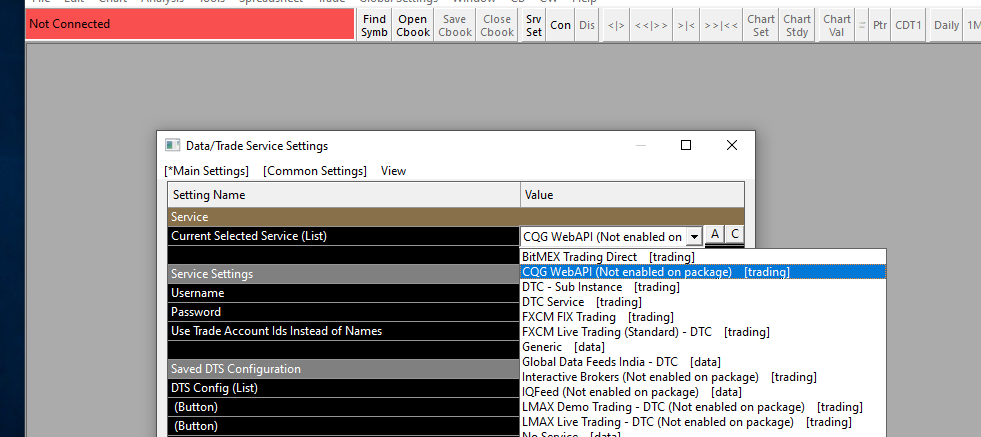Maximize the Data/Trade Service Settings dialog

click(x=686, y=145)
